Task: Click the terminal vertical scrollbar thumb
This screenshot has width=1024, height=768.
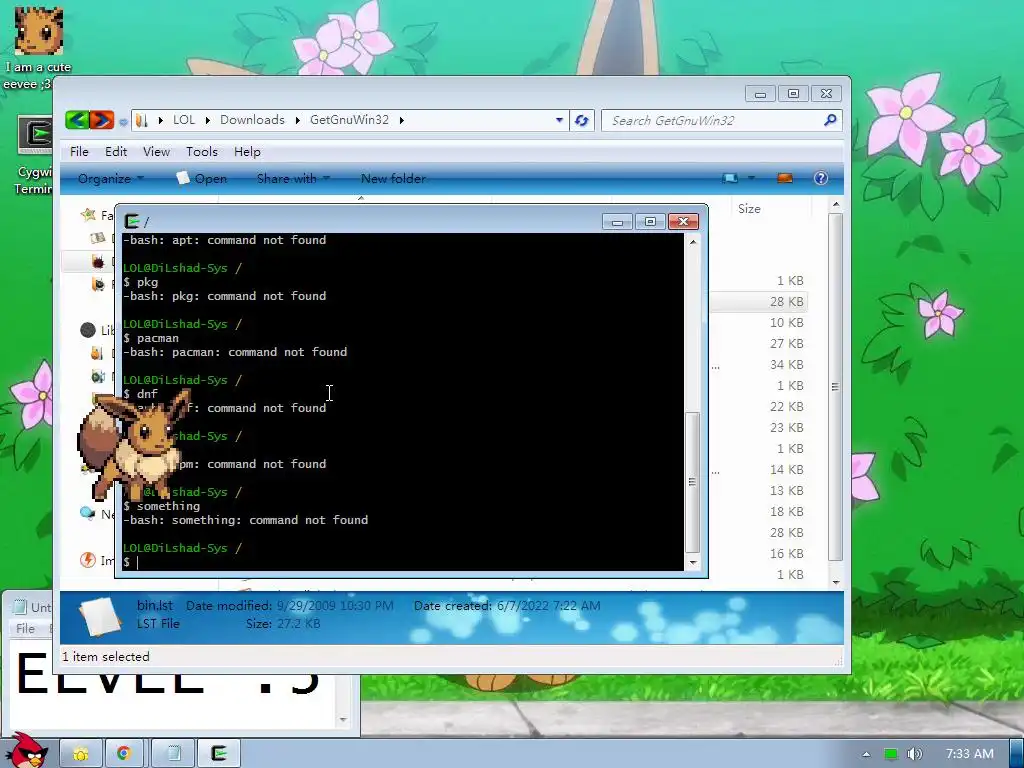Action: [693, 481]
